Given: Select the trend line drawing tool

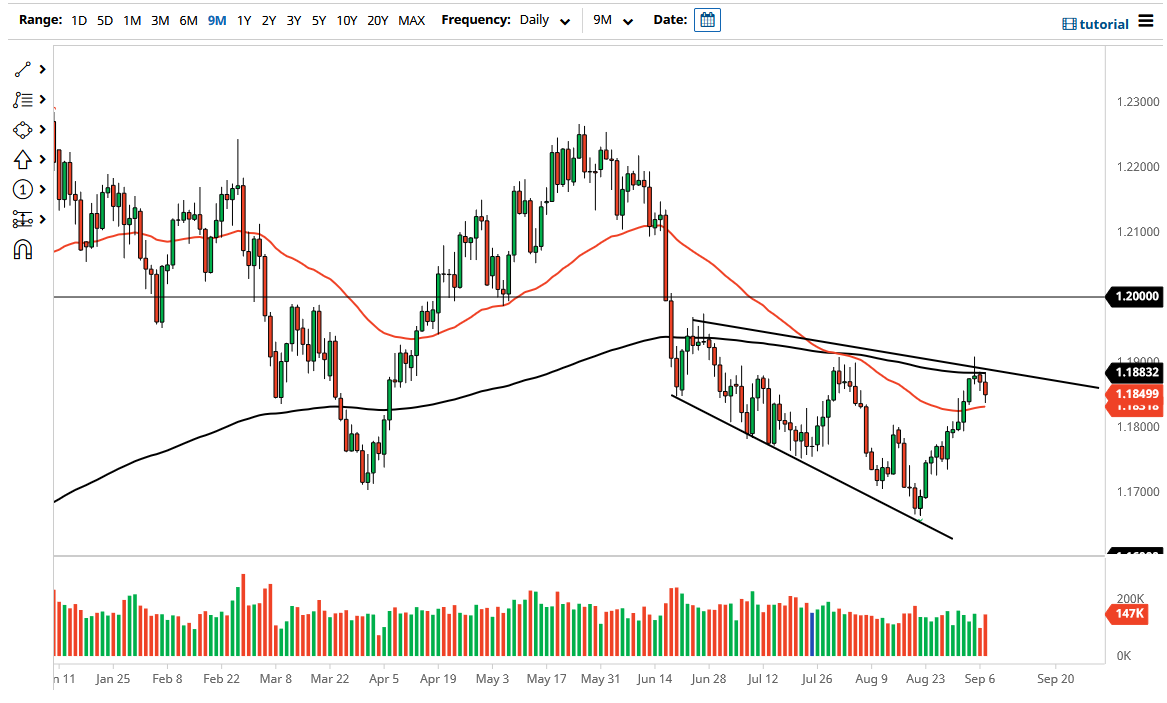Looking at the screenshot, I should [22, 70].
